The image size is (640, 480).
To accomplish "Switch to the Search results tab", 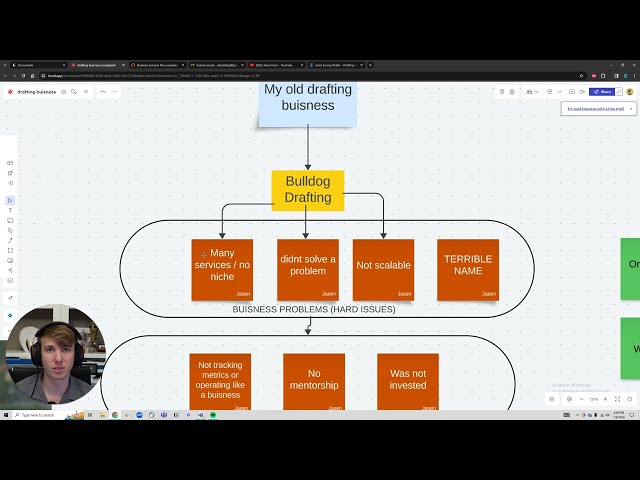I will [216, 65].
